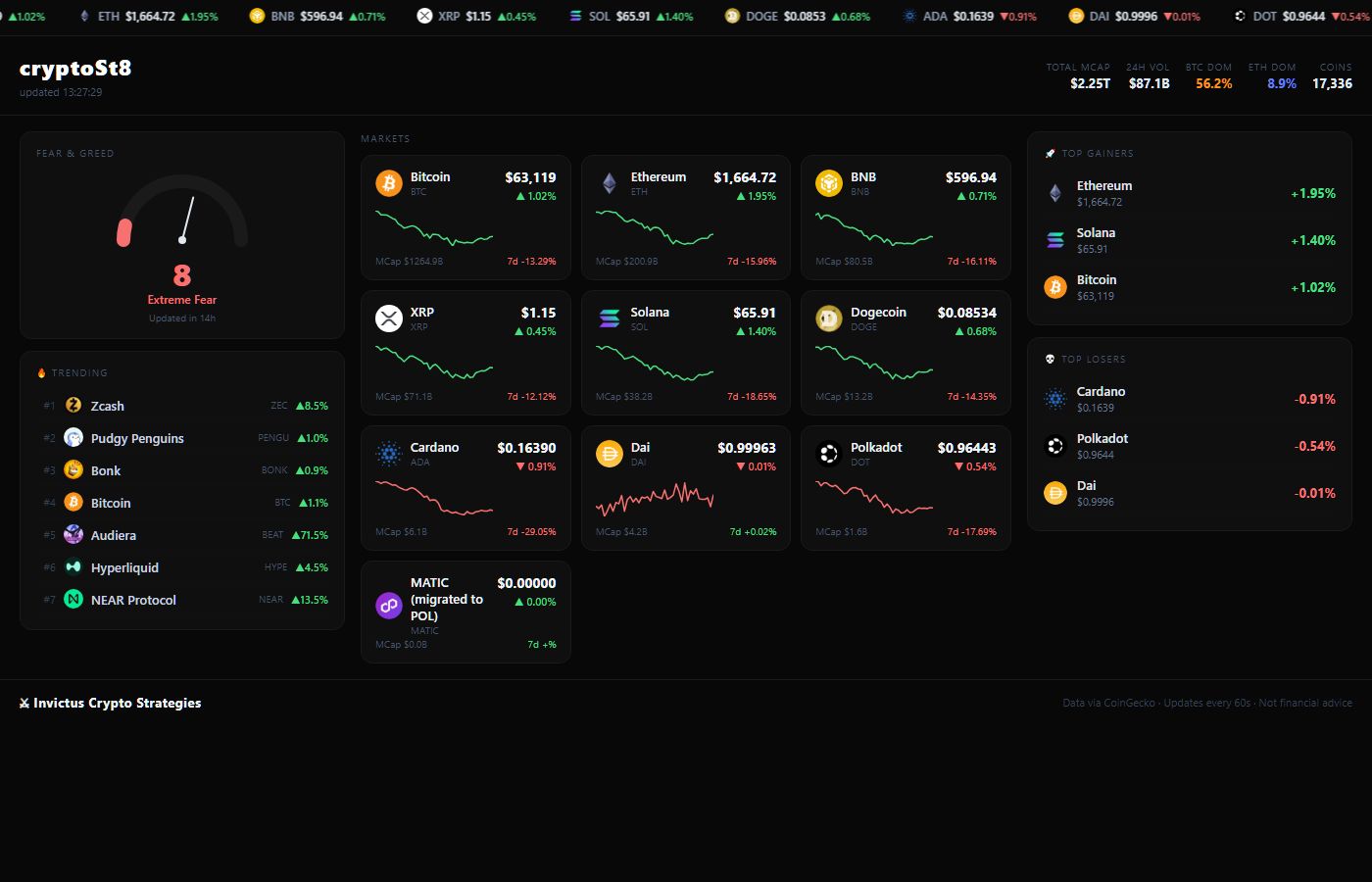Click the Ethereum icon in Markets card

610,183
